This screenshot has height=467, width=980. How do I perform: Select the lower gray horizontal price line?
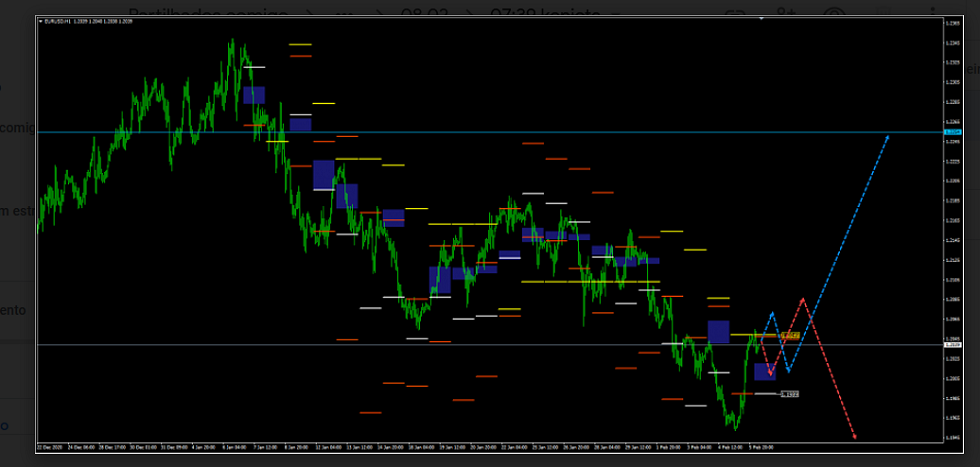coord(300,344)
